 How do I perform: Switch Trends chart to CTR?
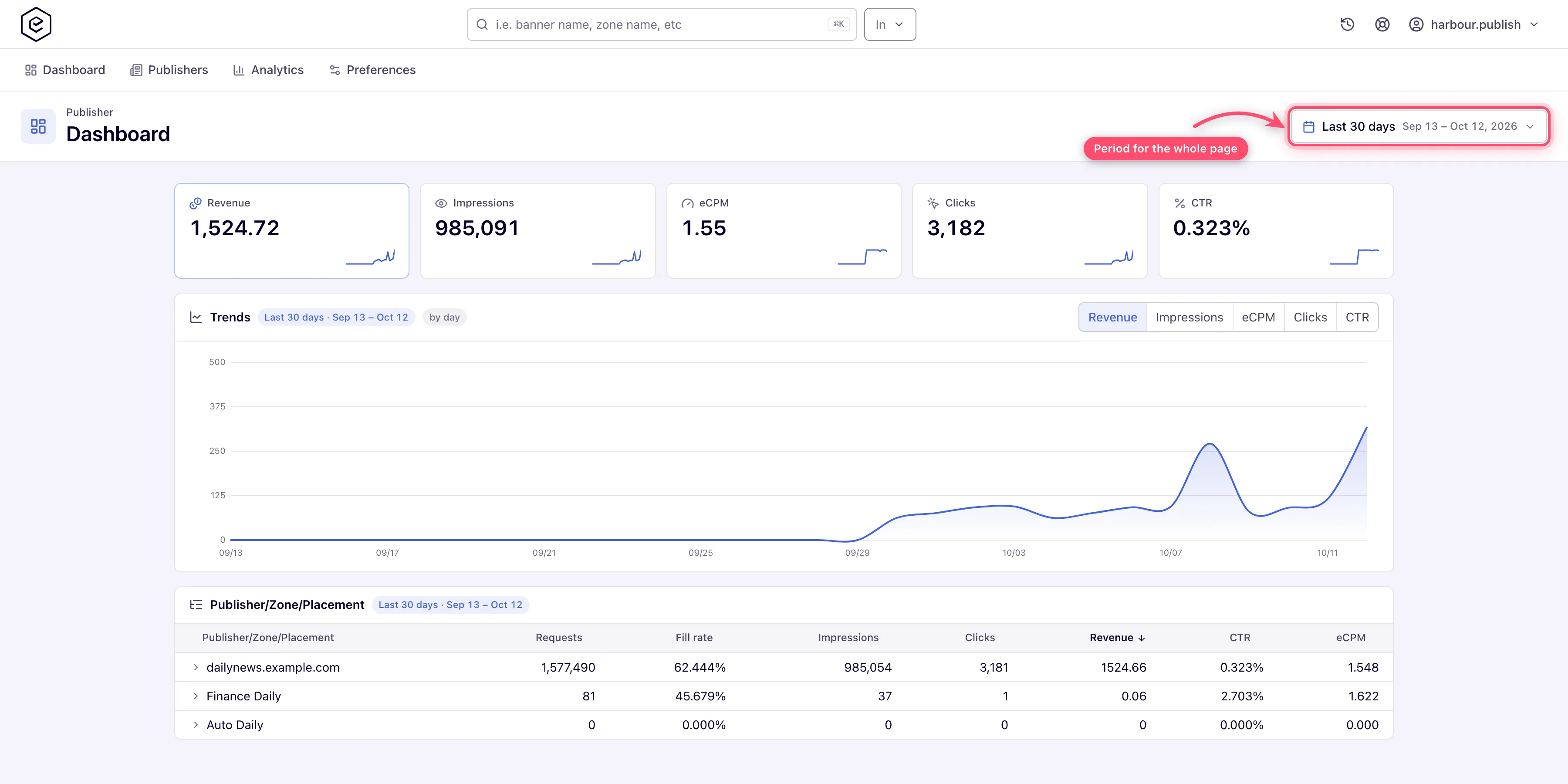(x=1357, y=317)
